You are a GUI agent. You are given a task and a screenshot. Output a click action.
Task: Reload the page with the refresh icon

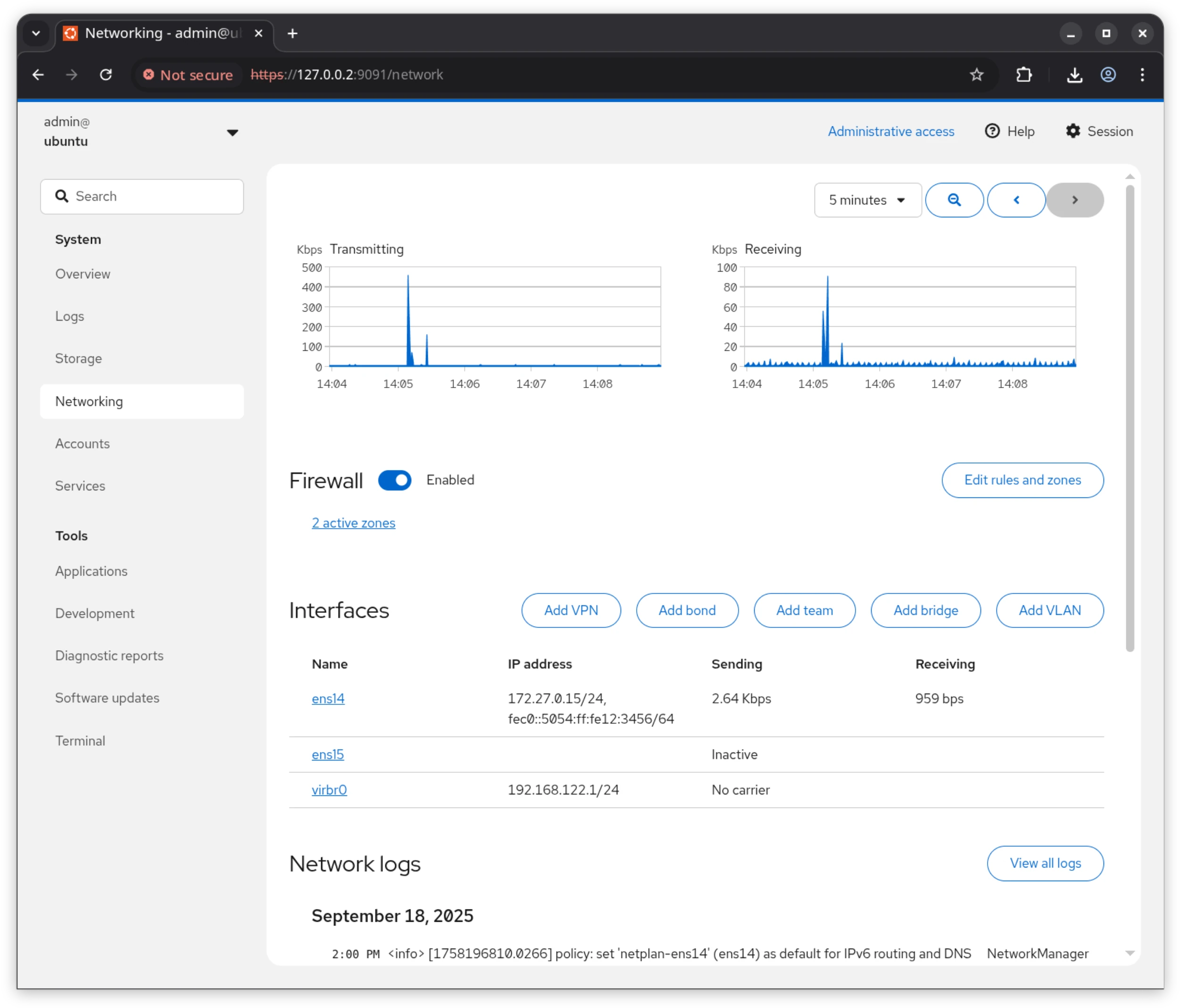106,74
